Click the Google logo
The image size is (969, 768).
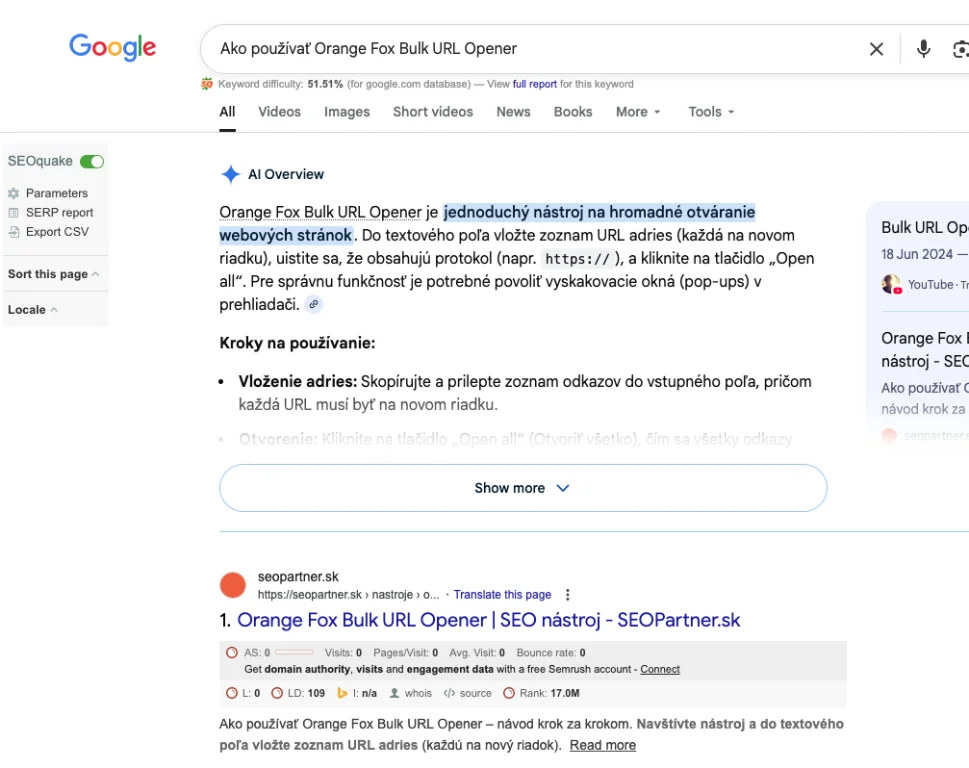[x=112, y=47]
